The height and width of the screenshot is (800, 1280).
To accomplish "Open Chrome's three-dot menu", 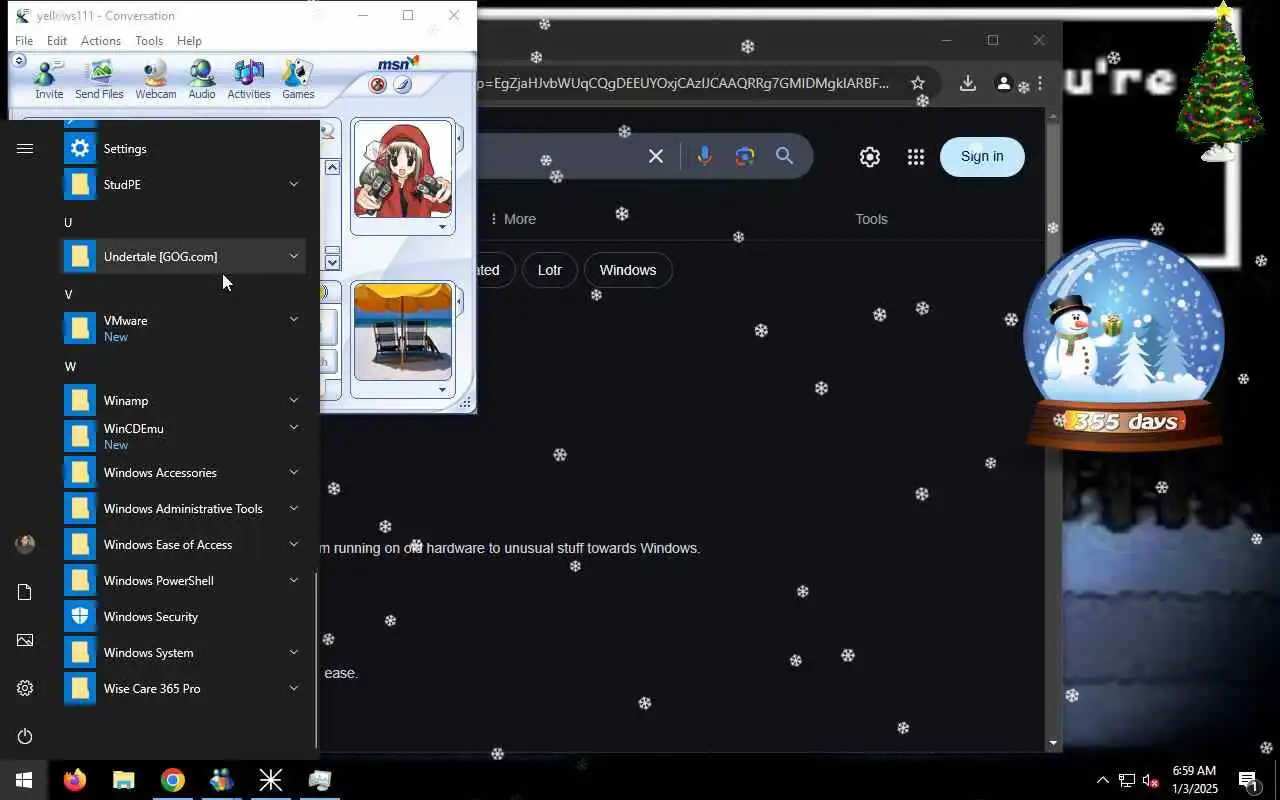I will pyautogui.click(x=1040, y=84).
